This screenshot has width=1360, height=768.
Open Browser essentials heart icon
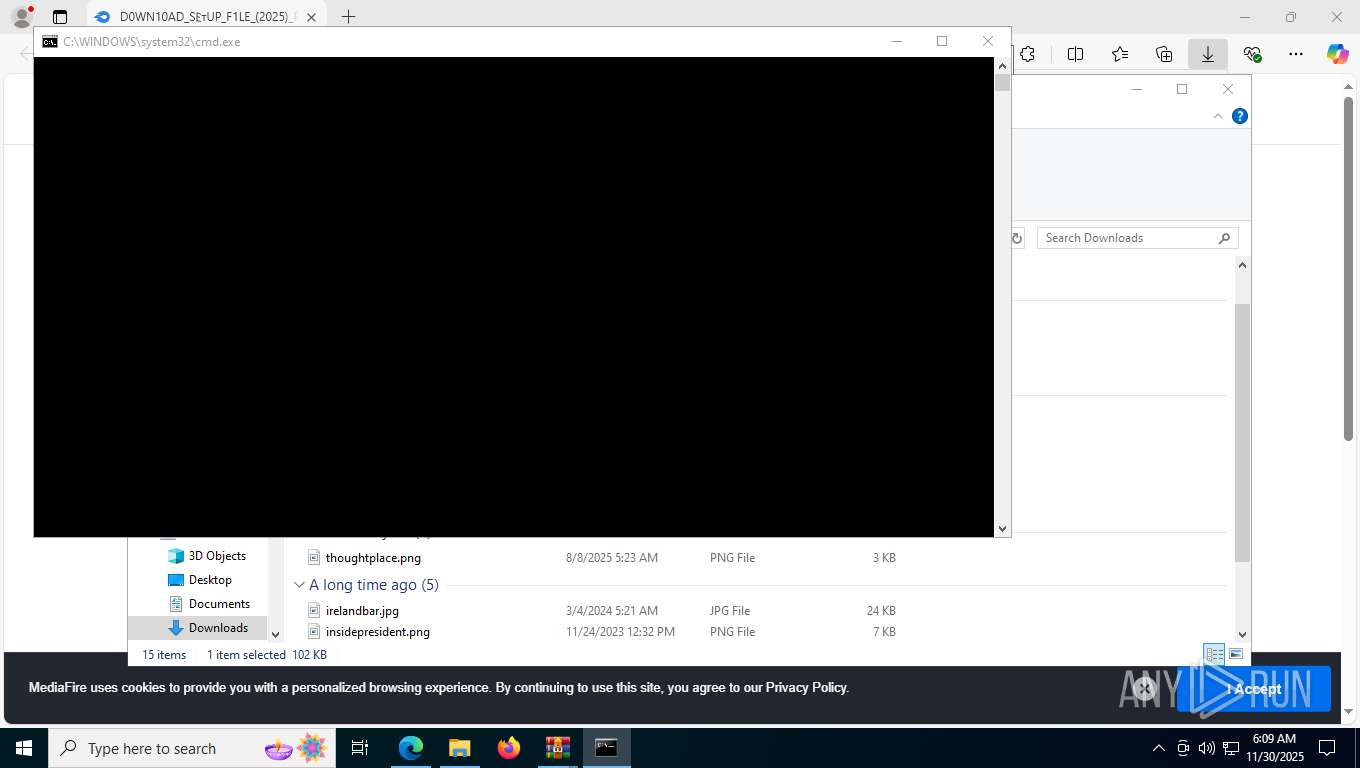coord(1252,54)
